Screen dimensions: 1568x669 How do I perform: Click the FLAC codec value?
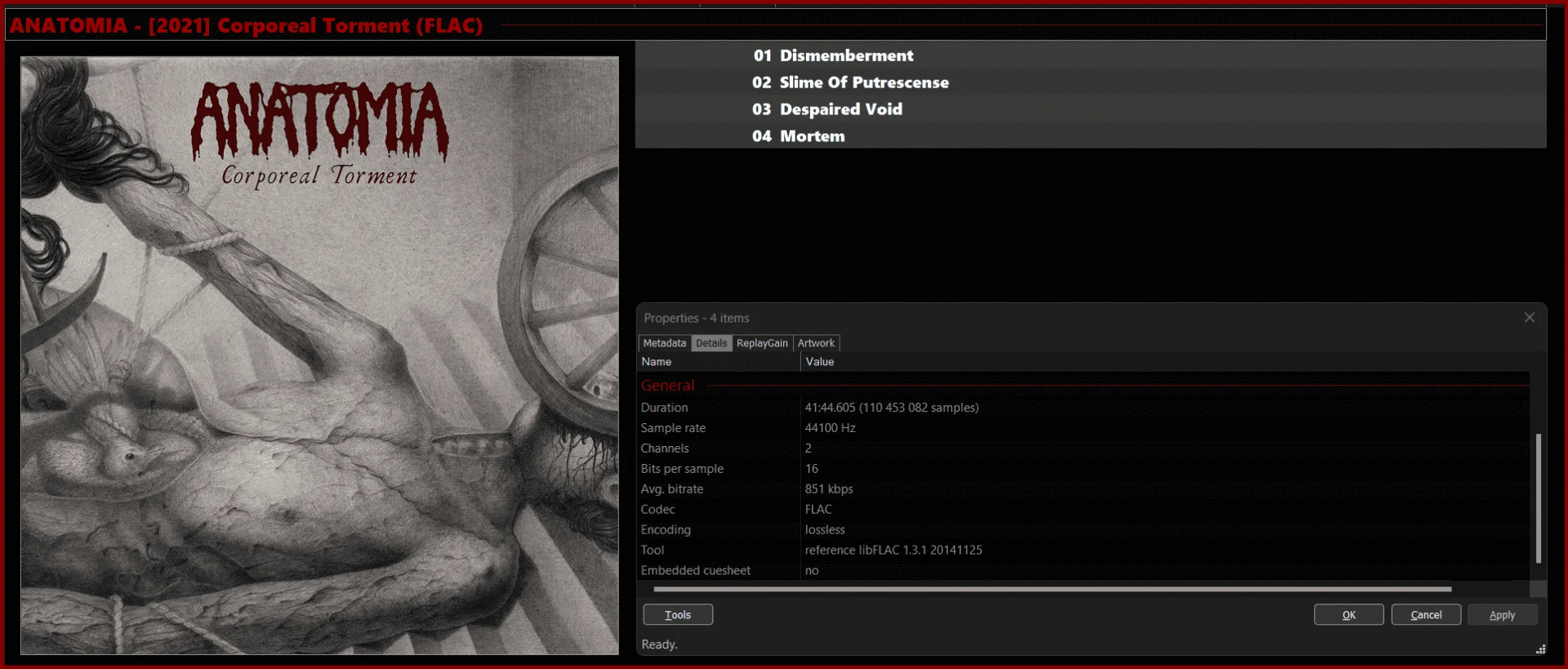[x=818, y=510]
